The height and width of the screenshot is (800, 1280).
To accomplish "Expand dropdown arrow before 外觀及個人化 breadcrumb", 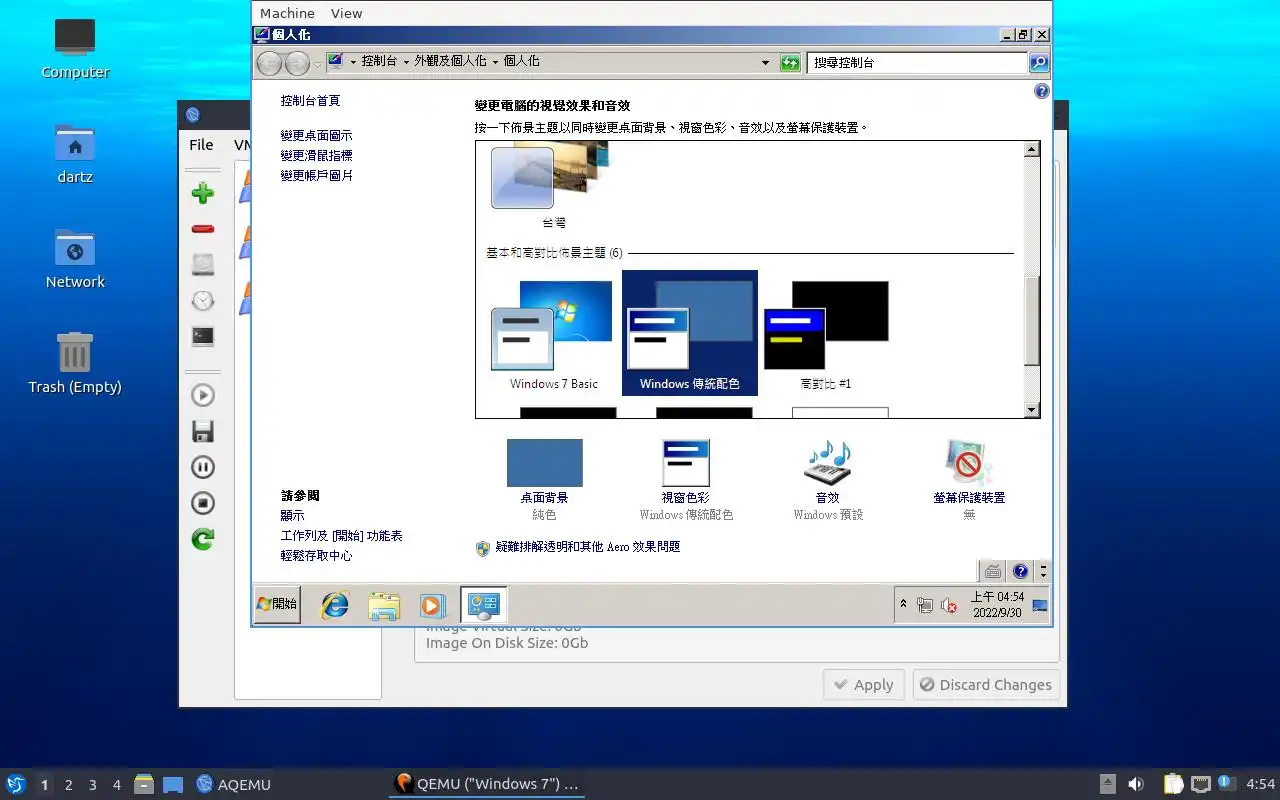I will (x=406, y=62).
